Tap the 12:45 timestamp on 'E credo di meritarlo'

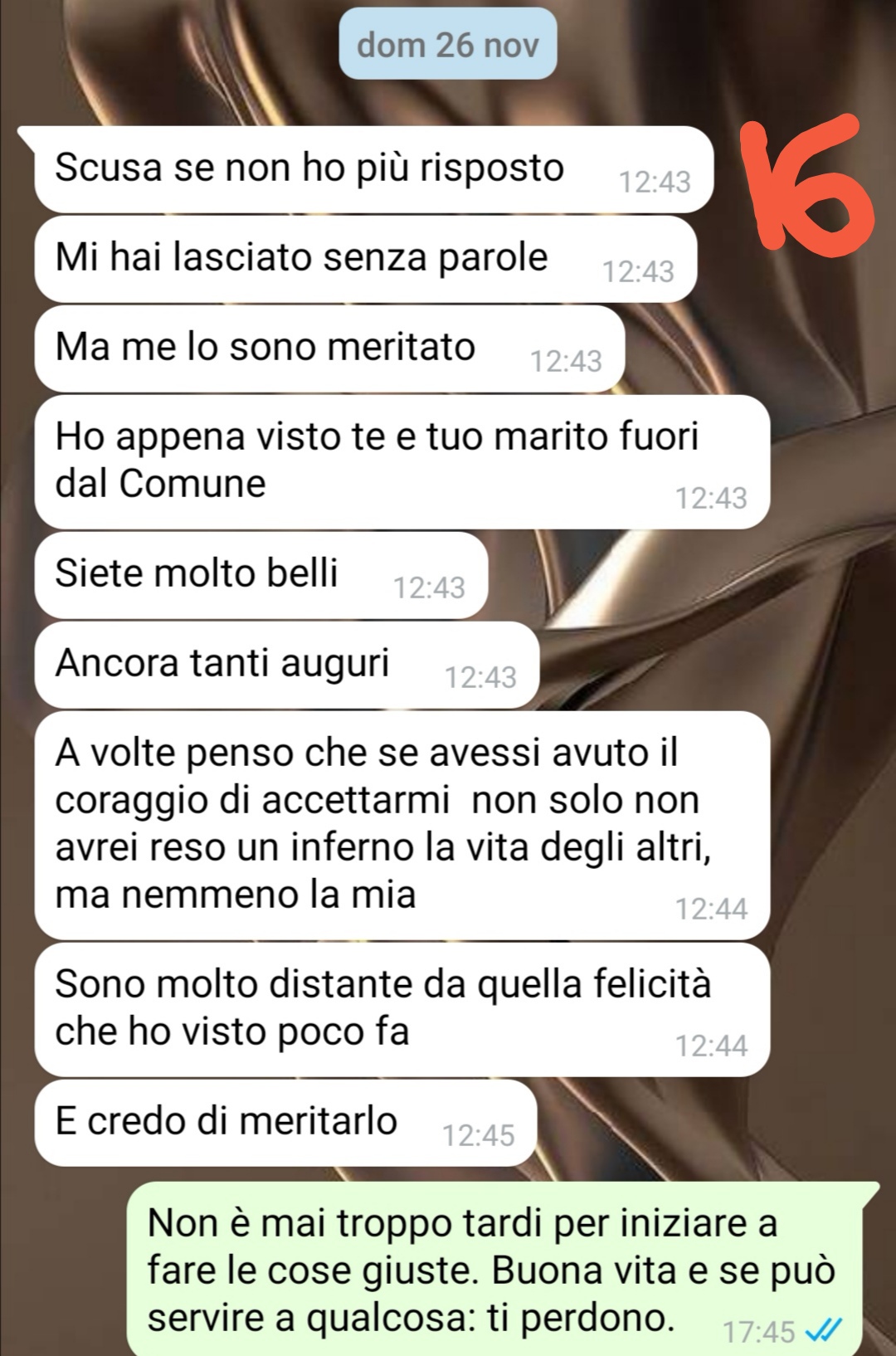click(479, 1135)
